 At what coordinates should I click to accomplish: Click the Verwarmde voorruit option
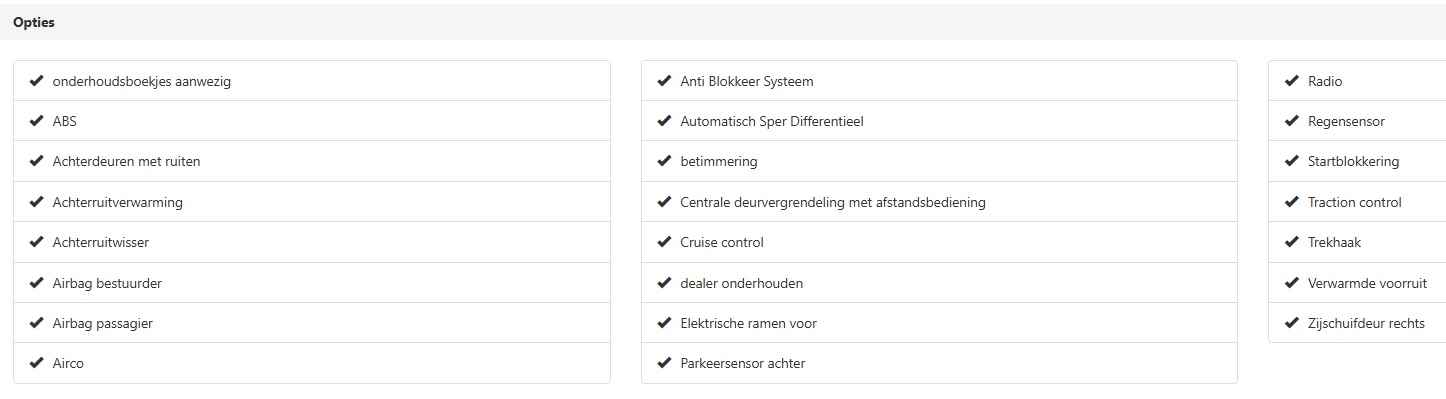coord(1357,283)
